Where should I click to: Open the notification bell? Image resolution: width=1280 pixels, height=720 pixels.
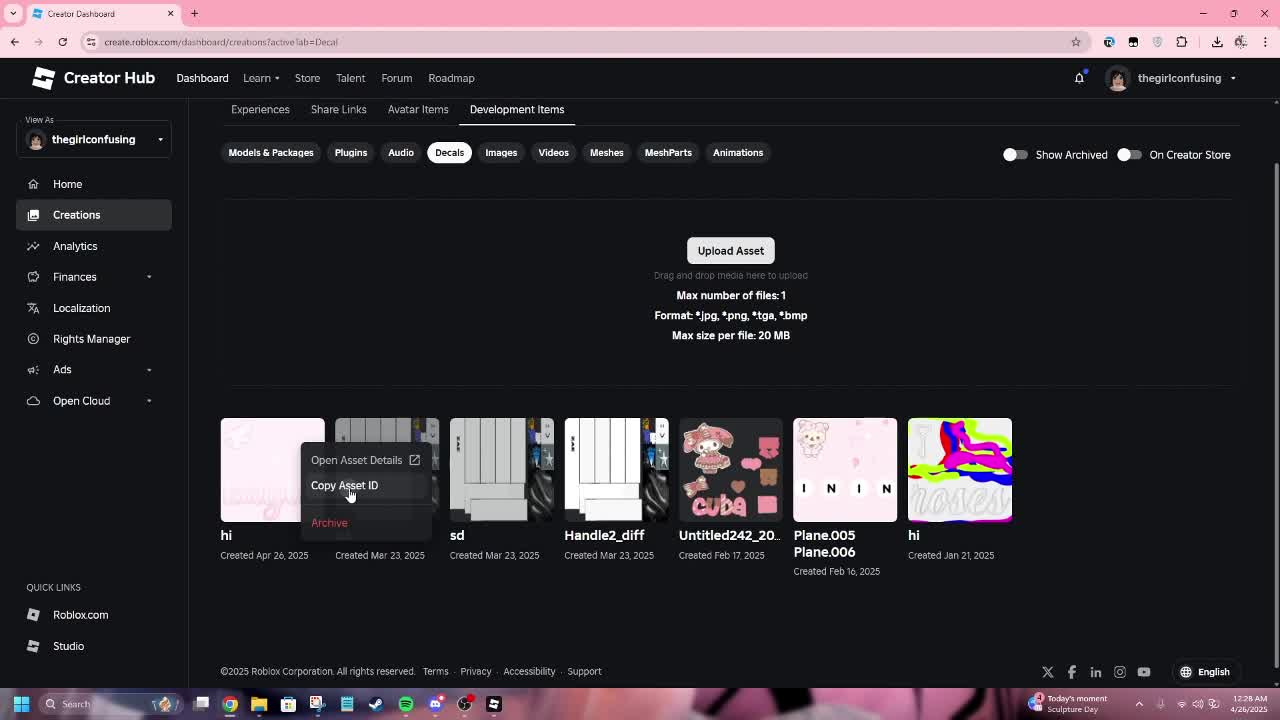tap(1079, 77)
